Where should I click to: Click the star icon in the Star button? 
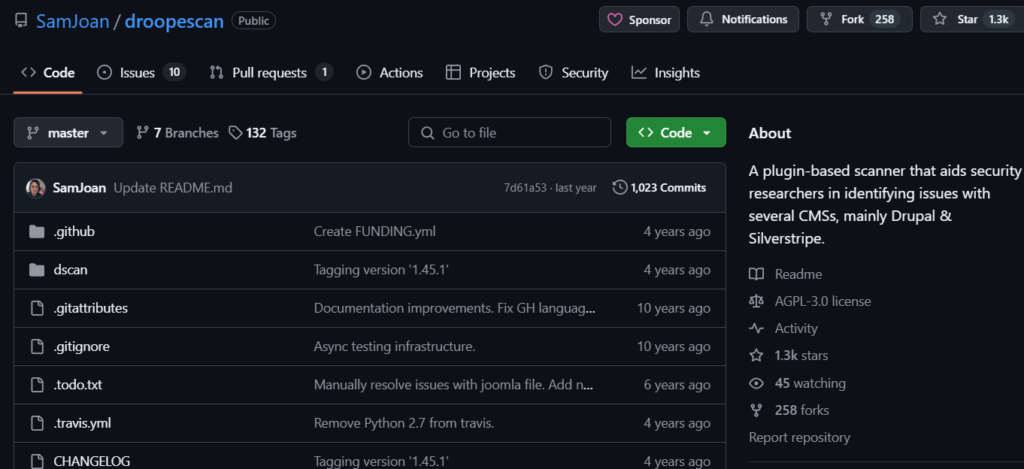pyautogui.click(x=940, y=20)
